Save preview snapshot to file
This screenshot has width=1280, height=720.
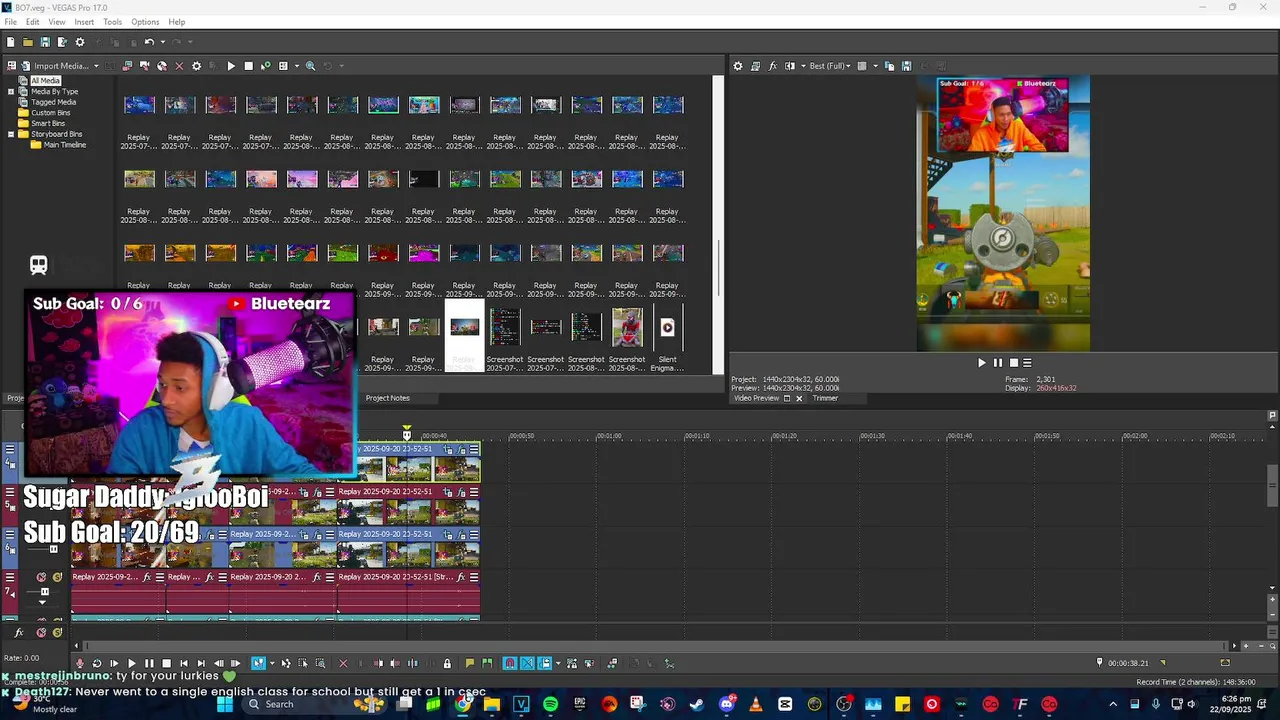[x=906, y=66]
